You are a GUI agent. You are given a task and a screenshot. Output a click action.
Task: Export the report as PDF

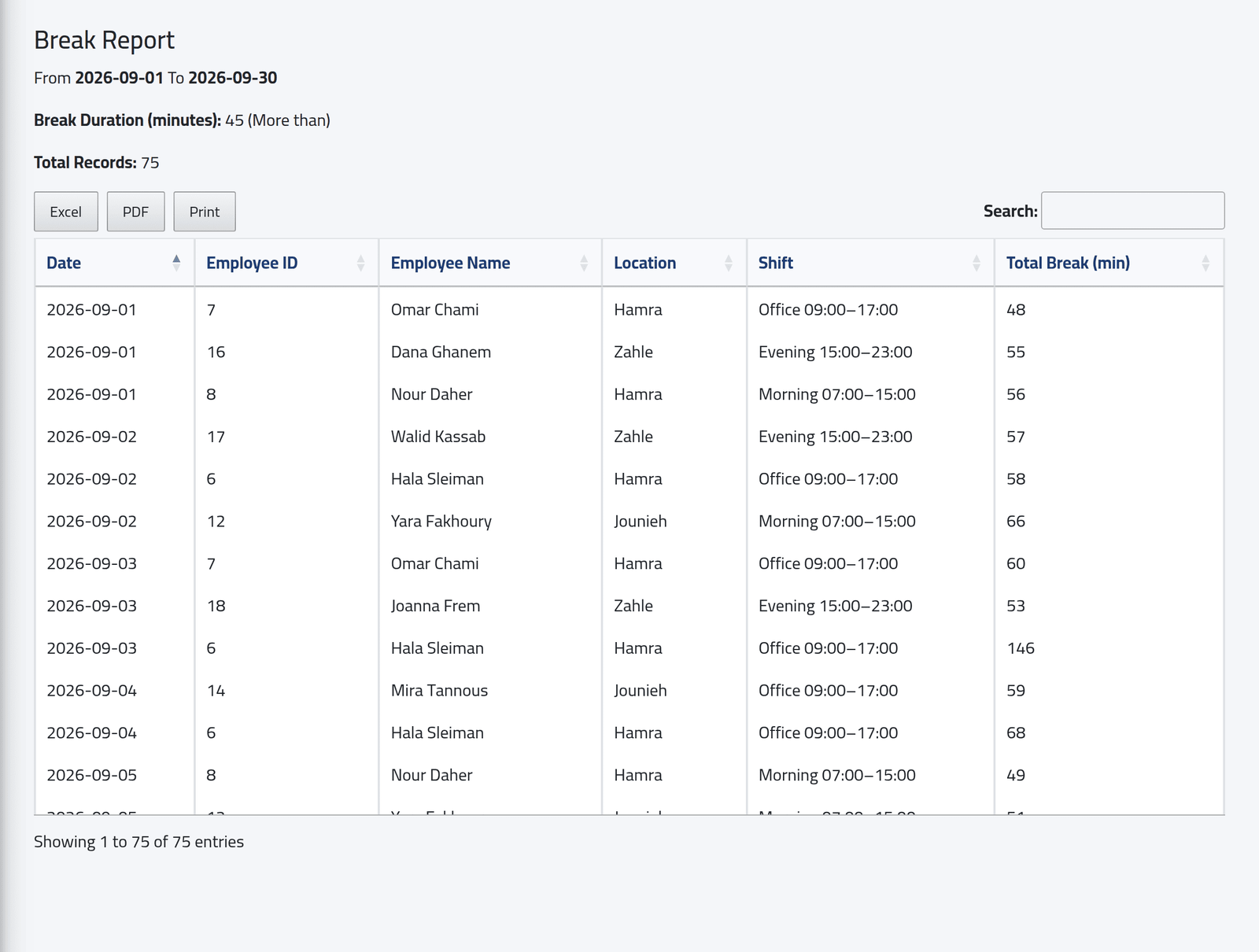coord(135,212)
